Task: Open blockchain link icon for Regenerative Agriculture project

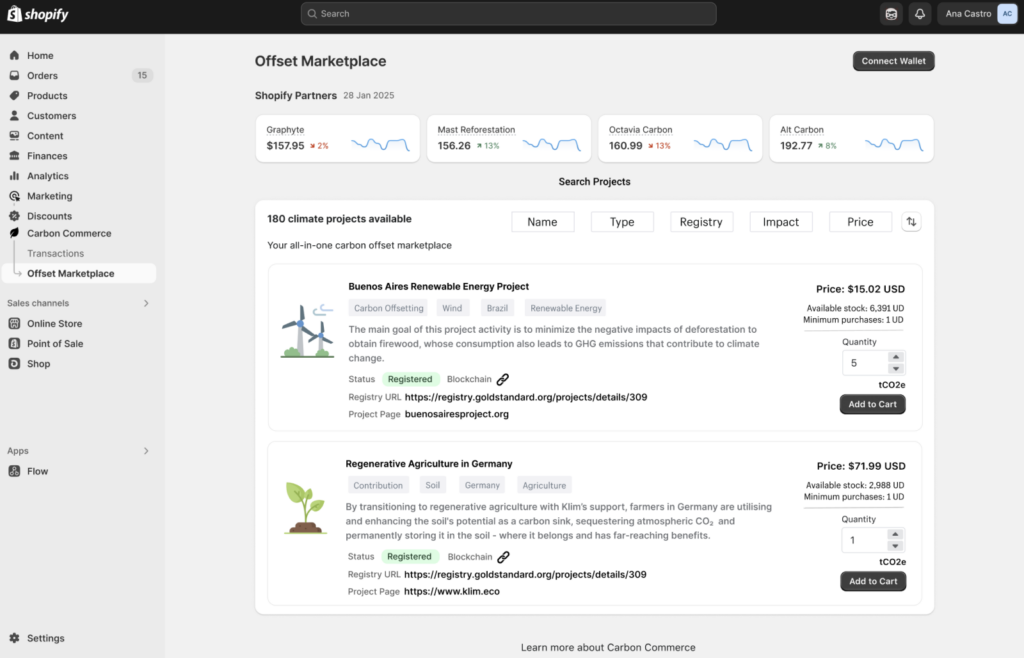Action: pyautogui.click(x=503, y=557)
